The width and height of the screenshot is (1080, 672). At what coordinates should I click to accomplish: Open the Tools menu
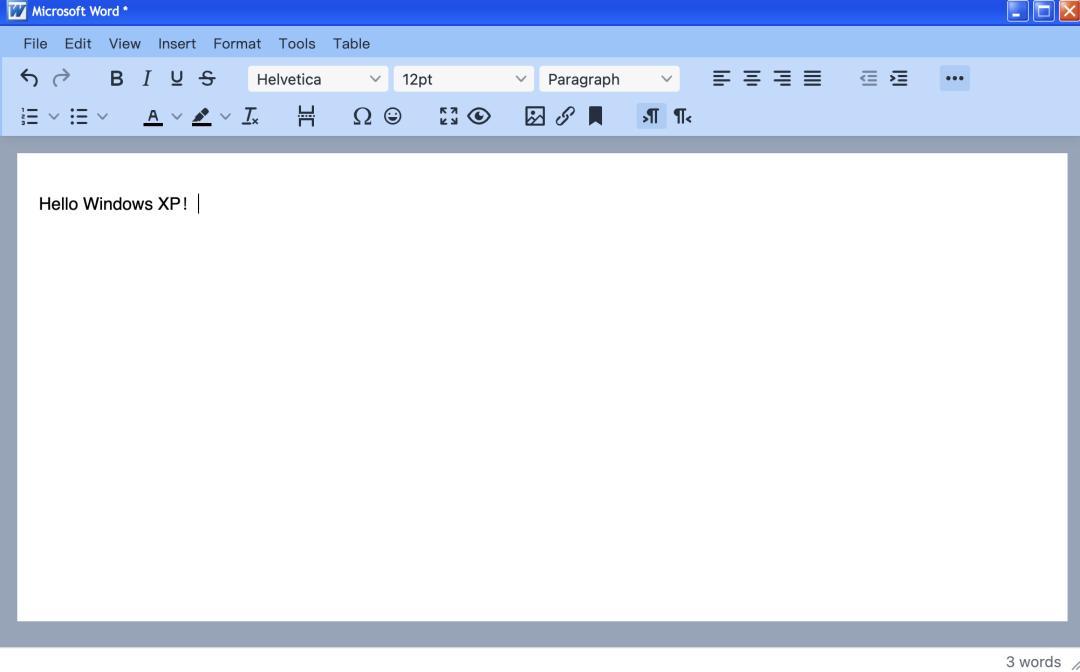click(297, 43)
